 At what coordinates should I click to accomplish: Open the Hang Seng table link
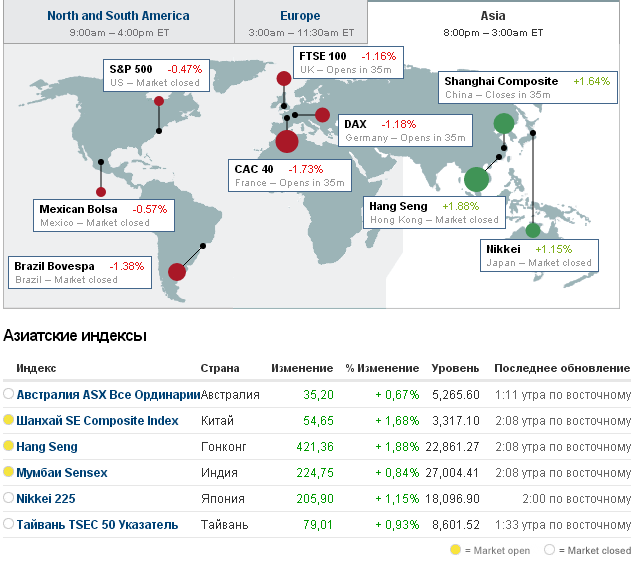(47, 447)
